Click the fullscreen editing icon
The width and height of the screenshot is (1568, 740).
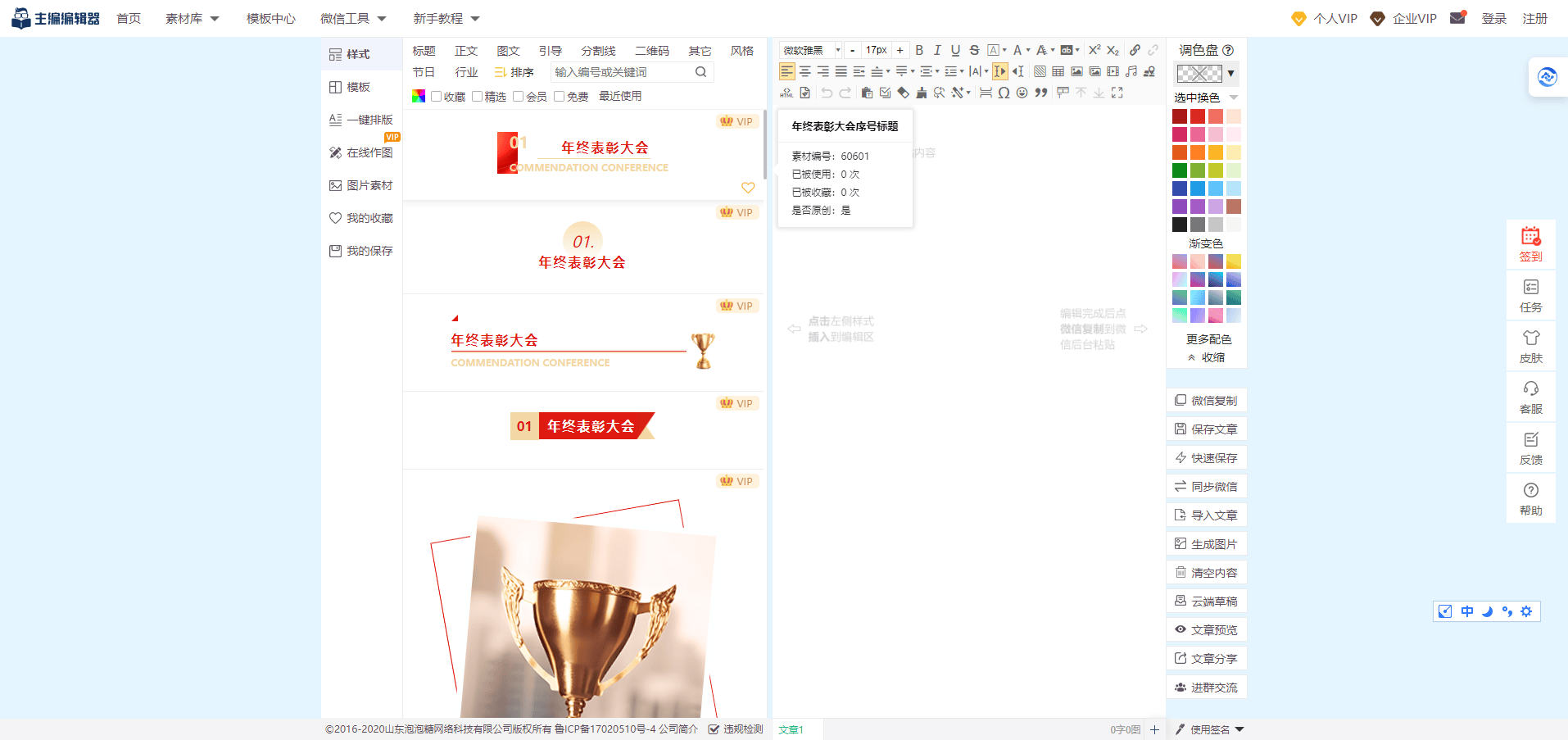tap(1117, 93)
